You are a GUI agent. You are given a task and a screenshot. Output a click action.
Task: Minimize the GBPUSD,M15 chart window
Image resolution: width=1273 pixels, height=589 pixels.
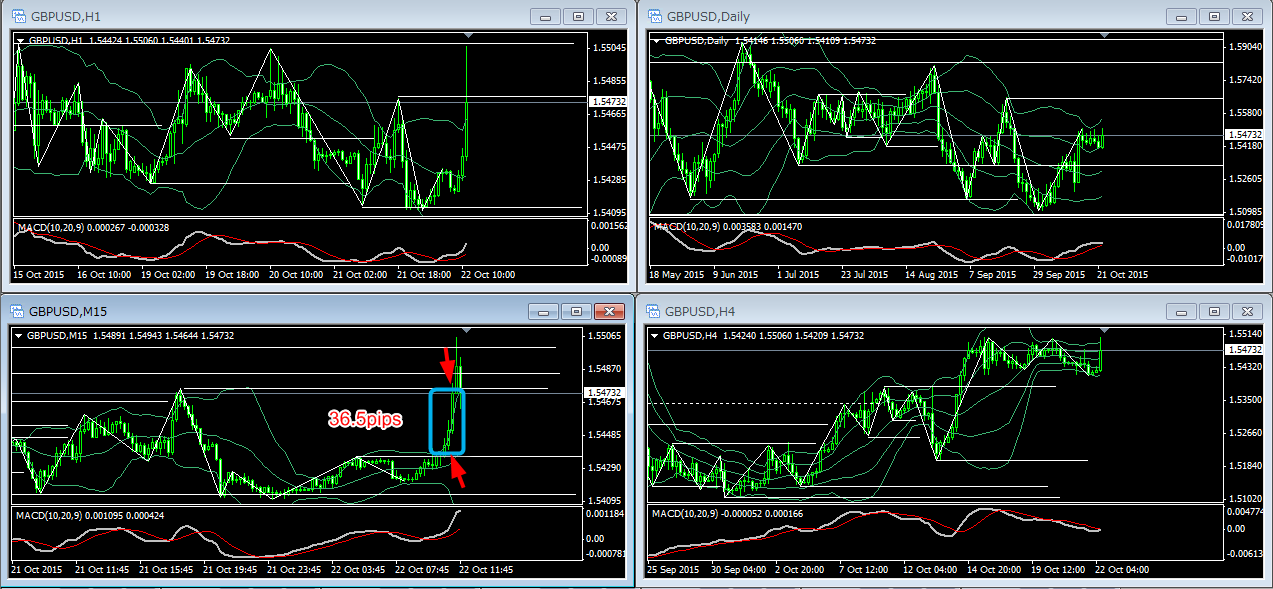544,311
